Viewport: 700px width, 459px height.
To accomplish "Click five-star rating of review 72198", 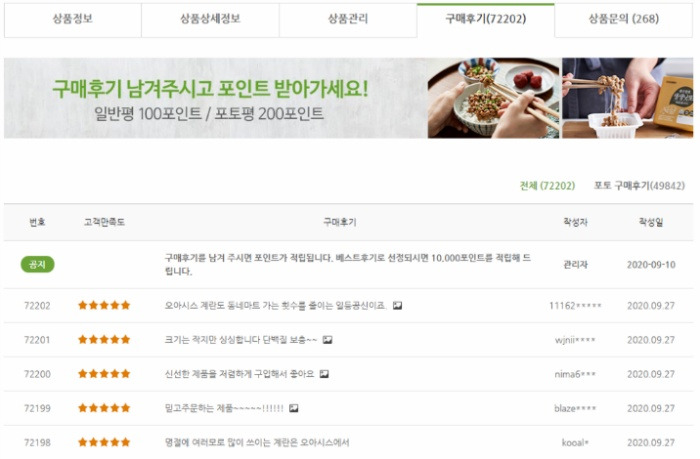I will (104, 442).
